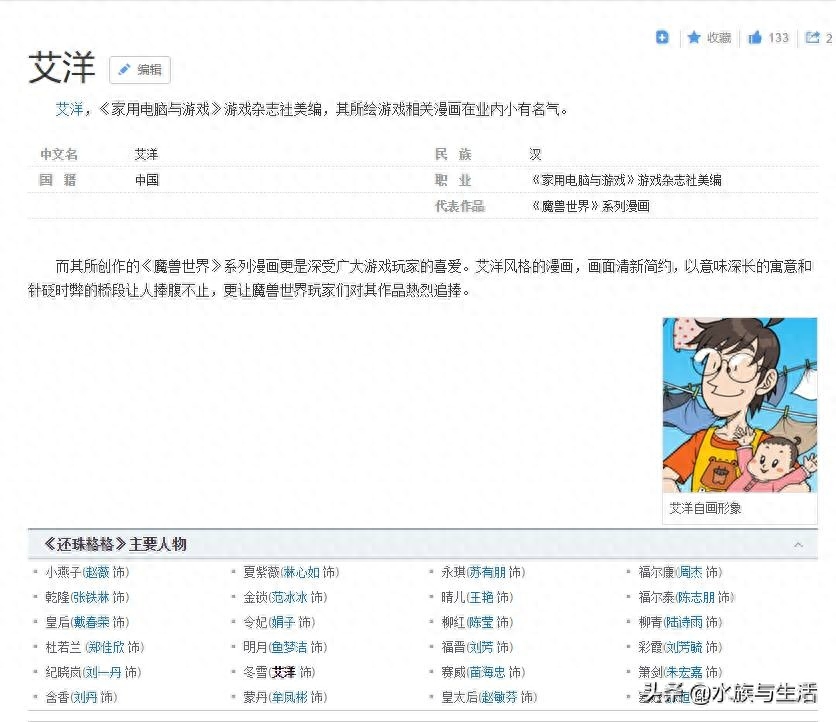Click the 艾洋 page title heading
836x722 pixels.
coord(62,68)
